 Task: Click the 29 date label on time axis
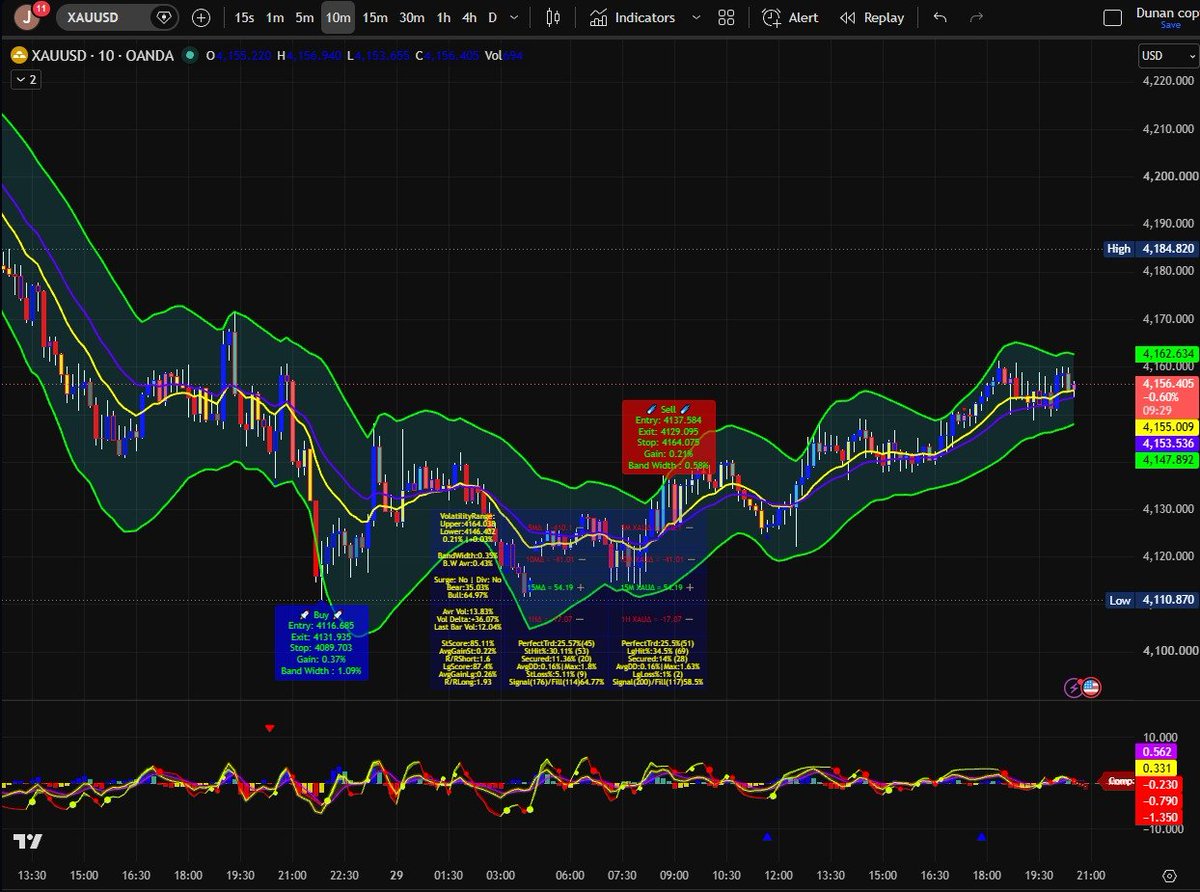pyautogui.click(x=396, y=875)
